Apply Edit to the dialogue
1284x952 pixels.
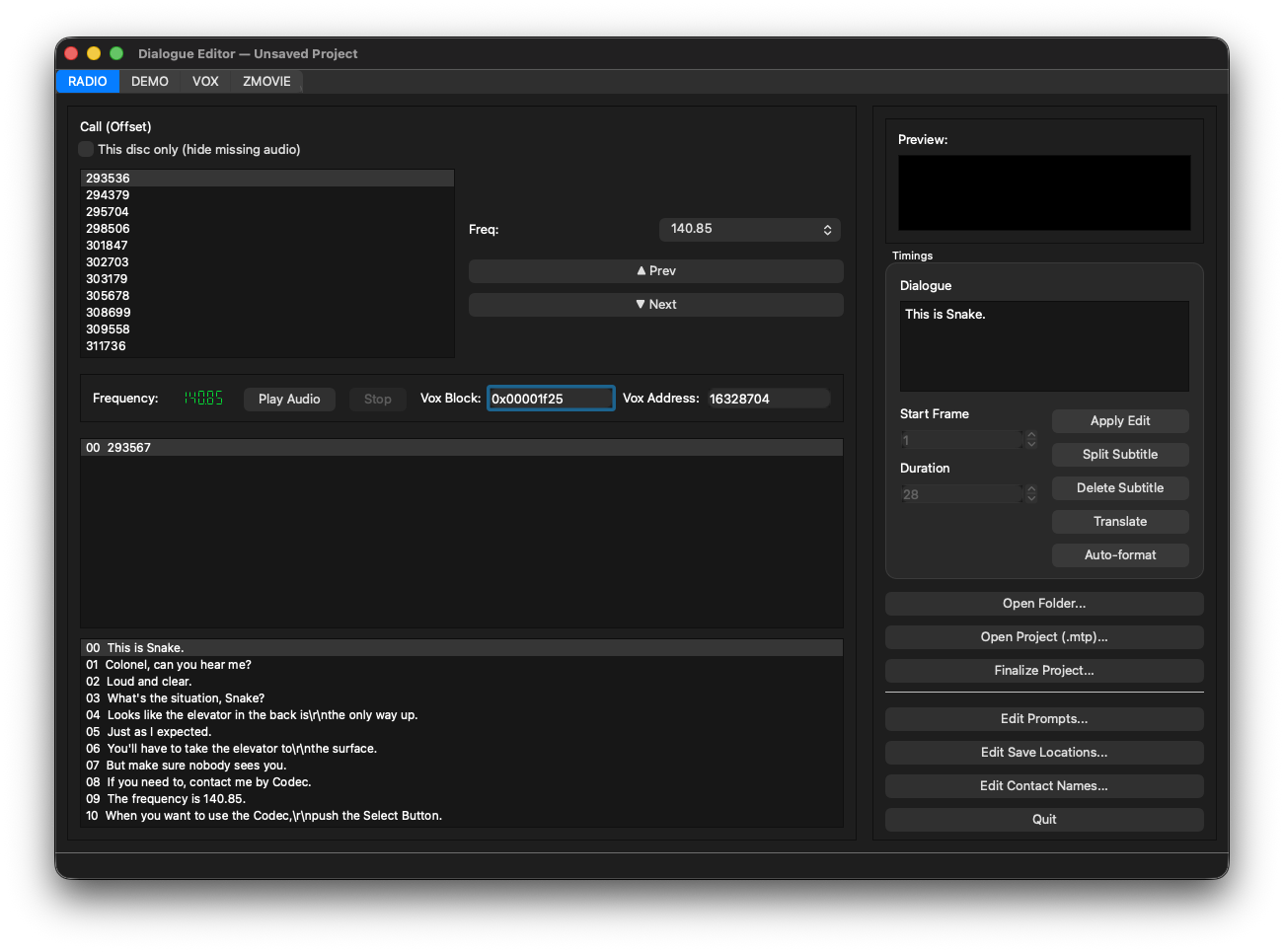(x=1119, y=421)
